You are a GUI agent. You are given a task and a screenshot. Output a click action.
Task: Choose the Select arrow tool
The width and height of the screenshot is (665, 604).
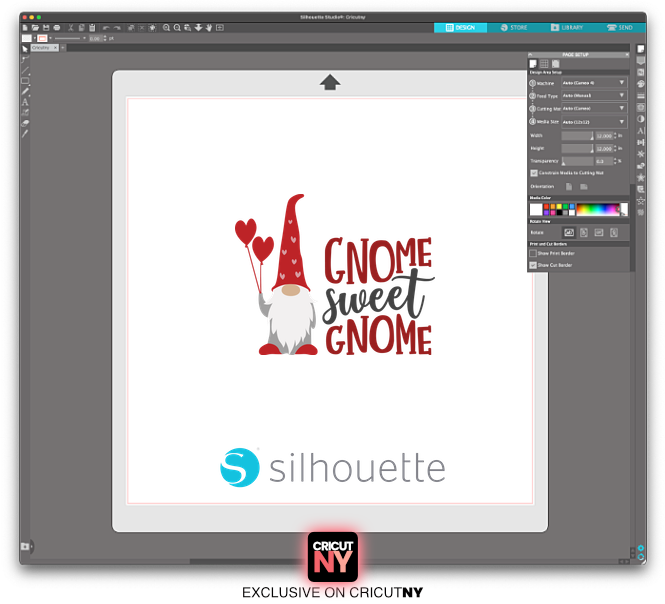[x=25, y=49]
